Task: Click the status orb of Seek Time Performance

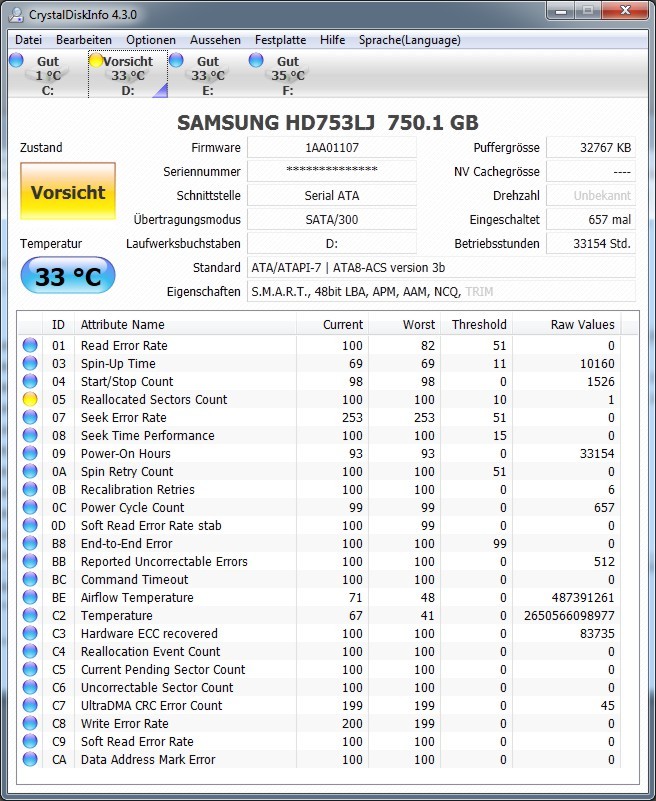Action: (30, 435)
